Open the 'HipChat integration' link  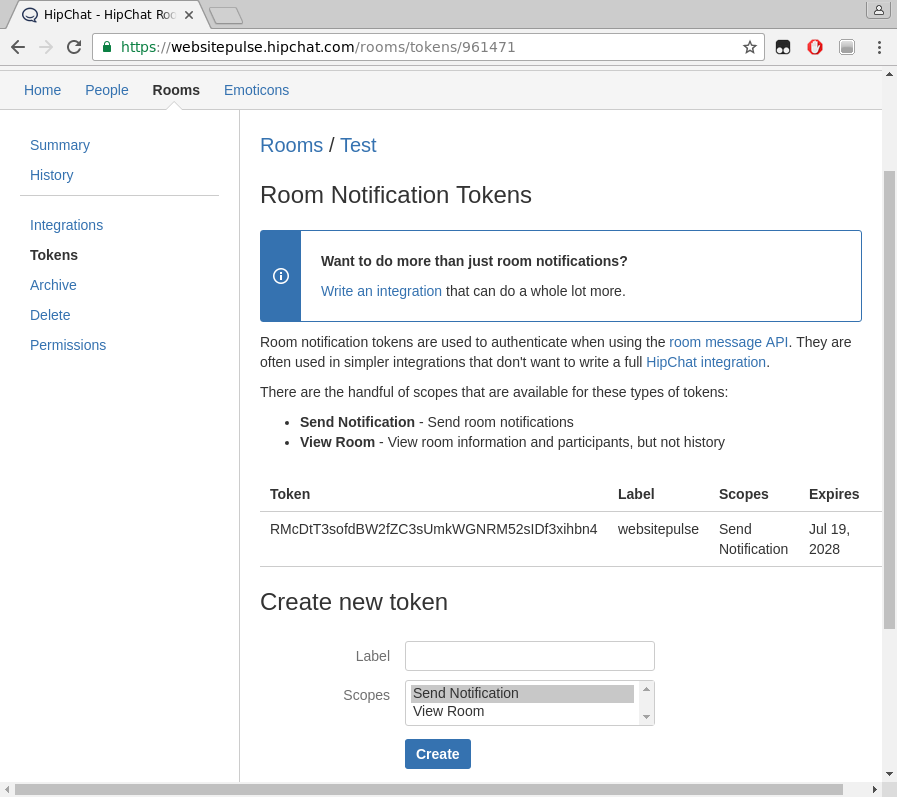pos(705,362)
